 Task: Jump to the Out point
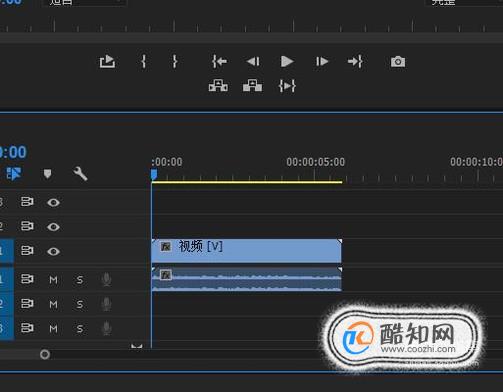click(355, 62)
